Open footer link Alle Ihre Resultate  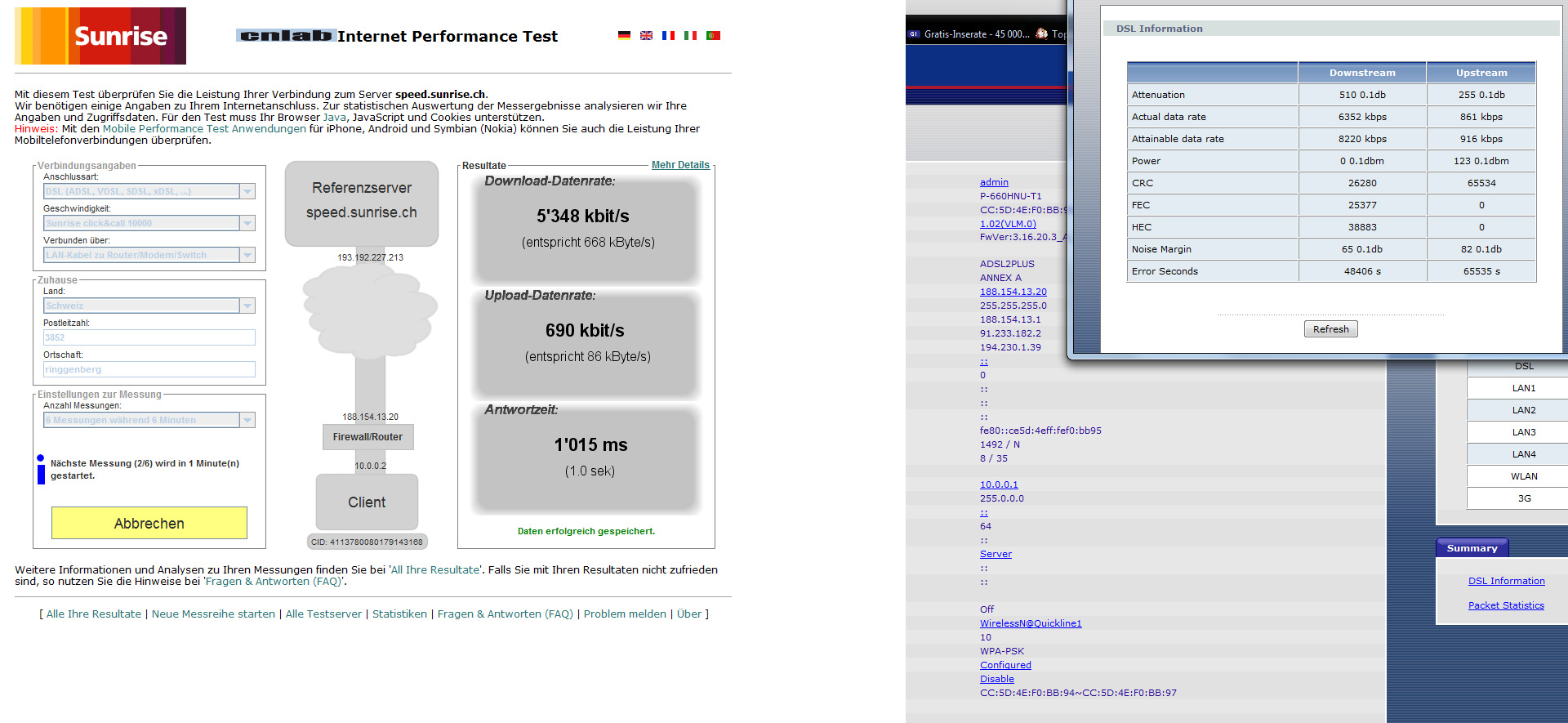[x=94, y=614]
